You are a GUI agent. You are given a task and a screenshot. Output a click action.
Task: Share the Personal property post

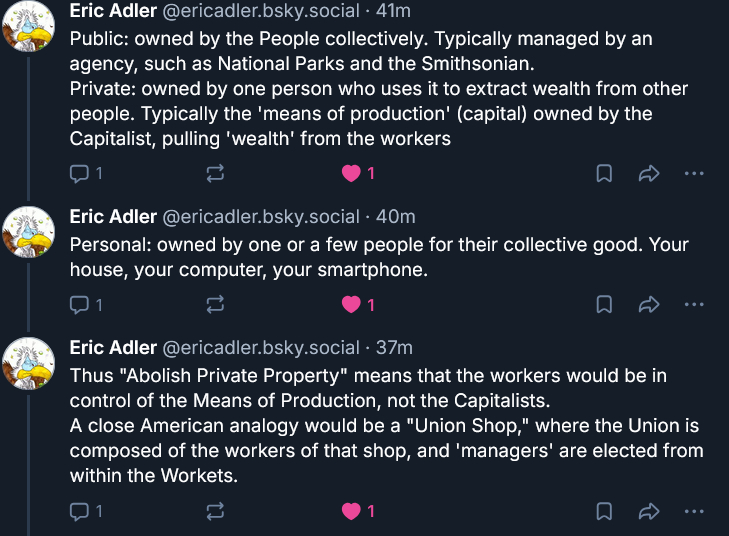pyautogui.click(x=648, y=304)
